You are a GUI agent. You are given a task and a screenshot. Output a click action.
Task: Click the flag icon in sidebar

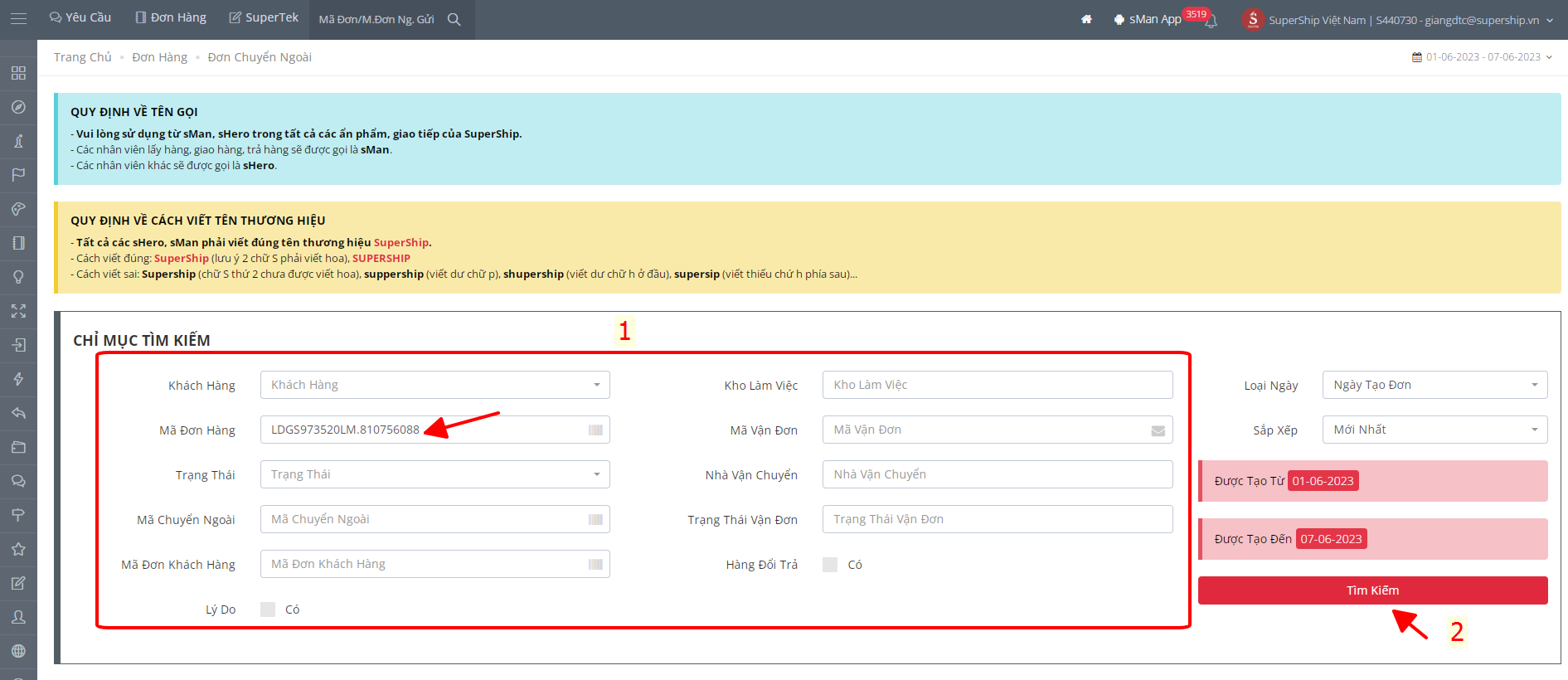click(x=18, y=175)
